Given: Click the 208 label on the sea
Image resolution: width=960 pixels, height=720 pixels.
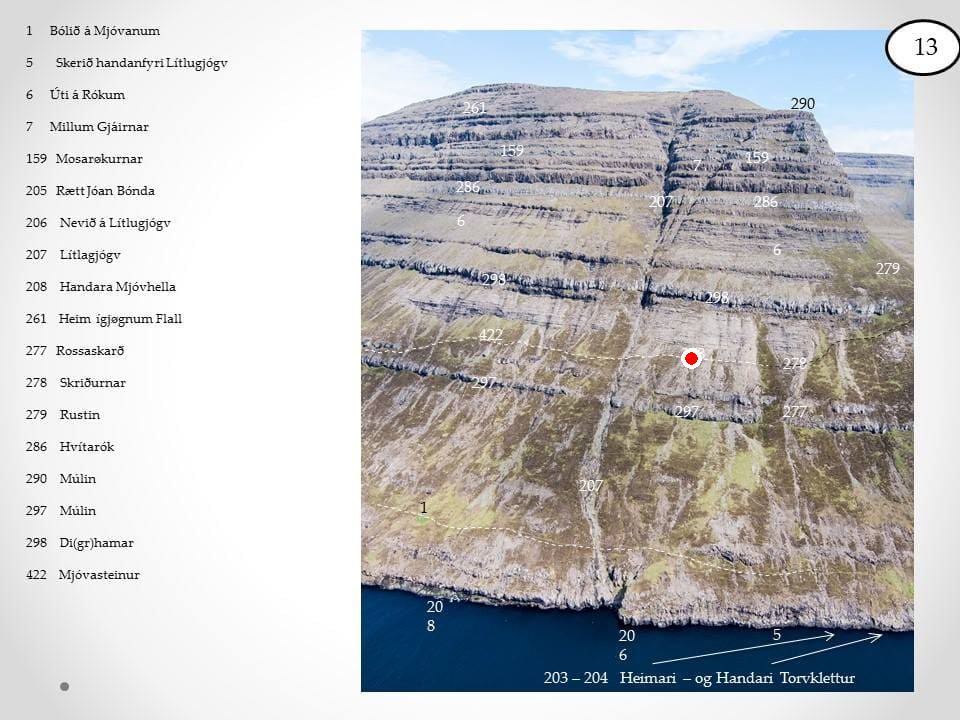Looking at the screenshot, I should pos(434,616).
